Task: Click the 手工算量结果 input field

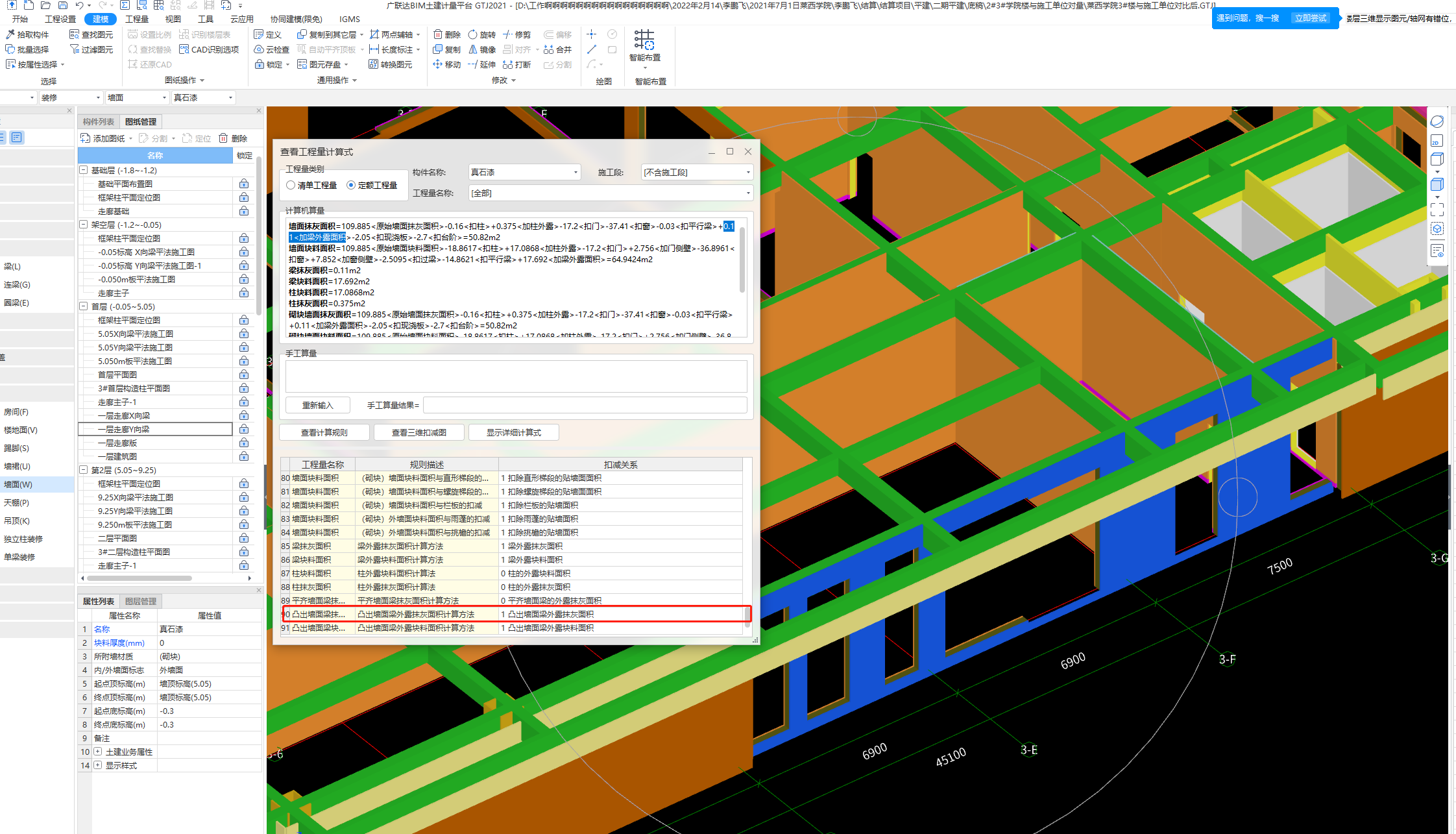Action: tap(585, 405)
